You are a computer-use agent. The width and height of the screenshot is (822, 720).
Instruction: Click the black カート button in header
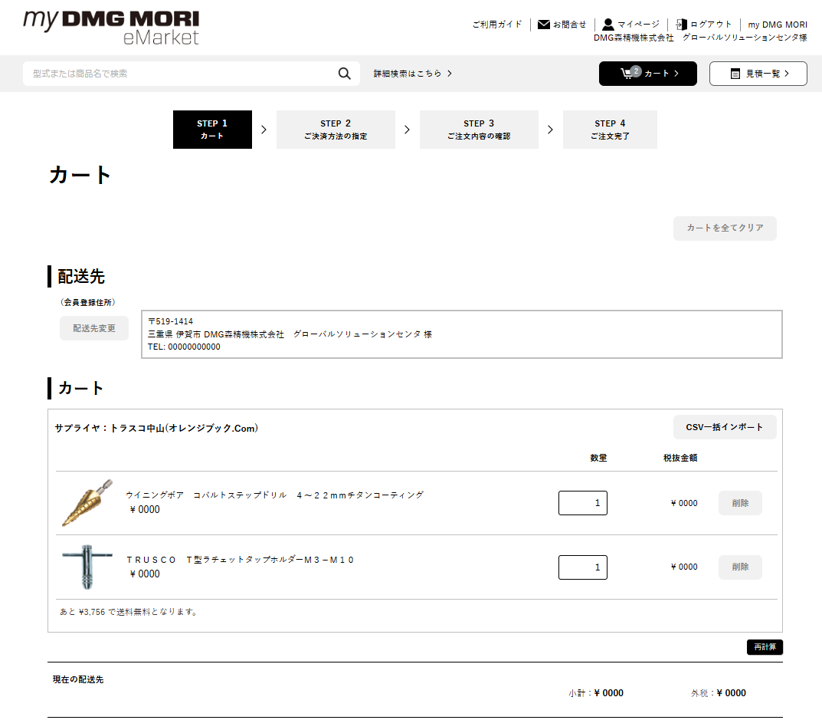(648, 73)
